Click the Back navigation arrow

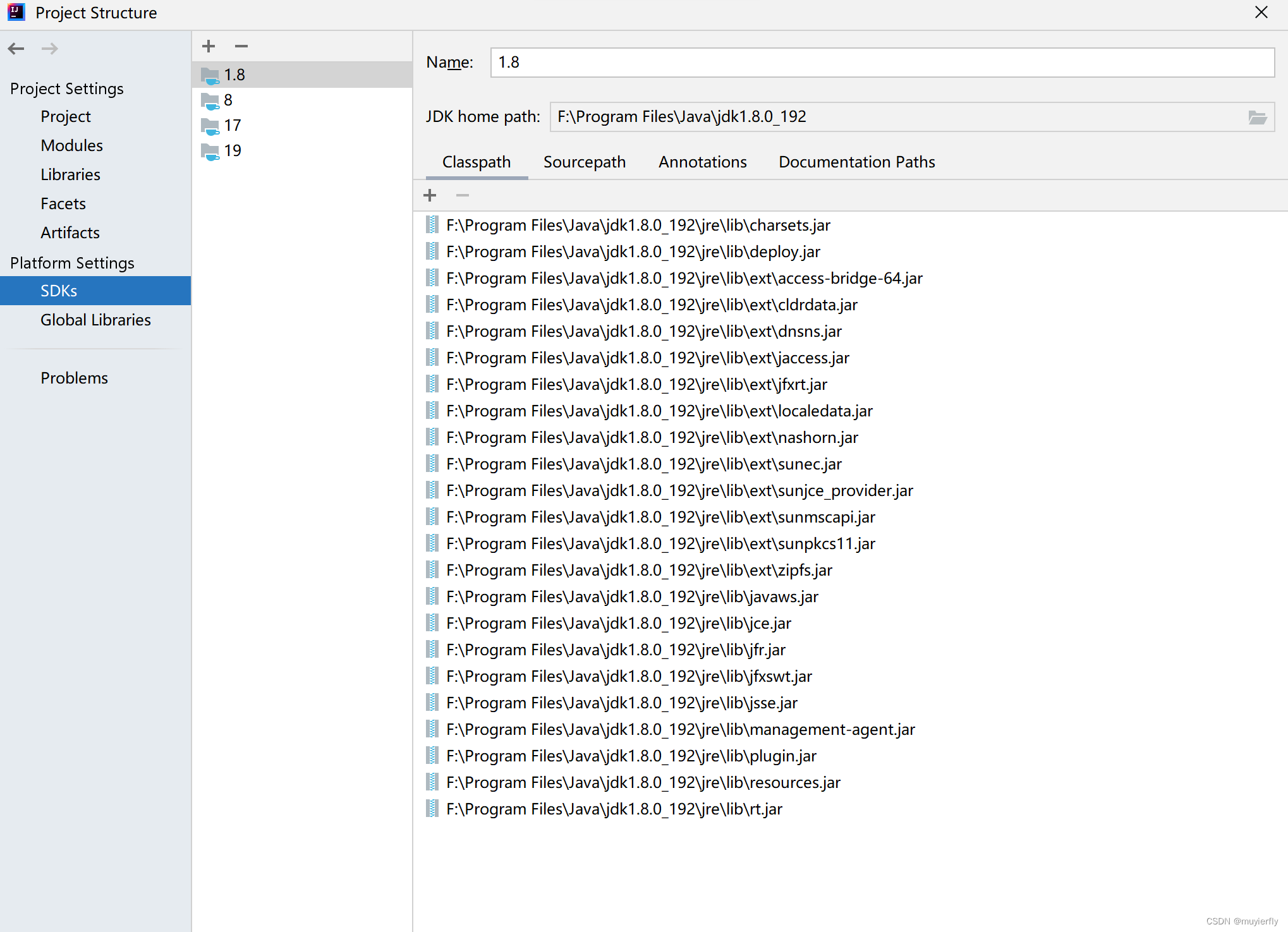click(x=16, y=49)
